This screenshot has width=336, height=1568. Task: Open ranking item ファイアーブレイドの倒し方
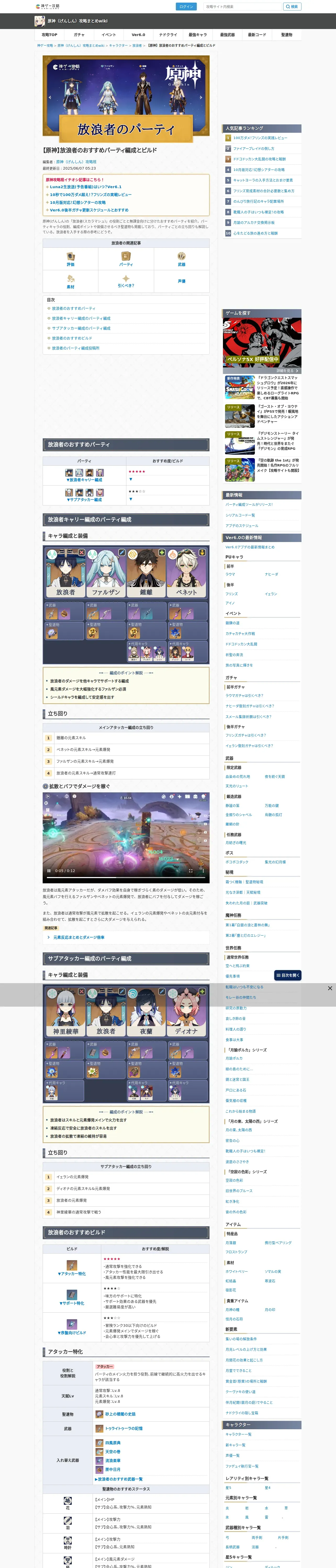(254, 148)
